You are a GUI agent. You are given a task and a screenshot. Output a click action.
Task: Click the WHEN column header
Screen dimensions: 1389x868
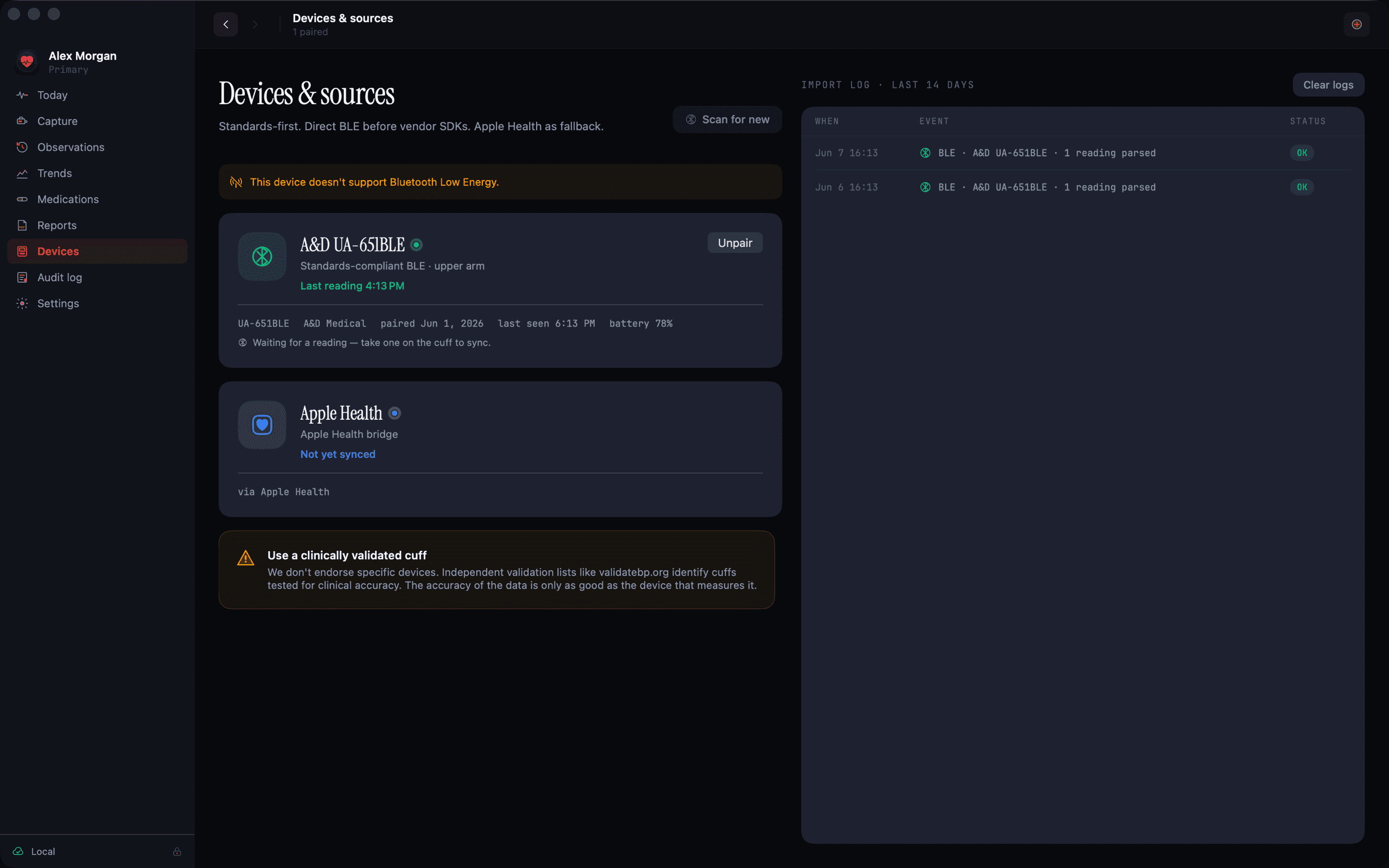point(827,121)
